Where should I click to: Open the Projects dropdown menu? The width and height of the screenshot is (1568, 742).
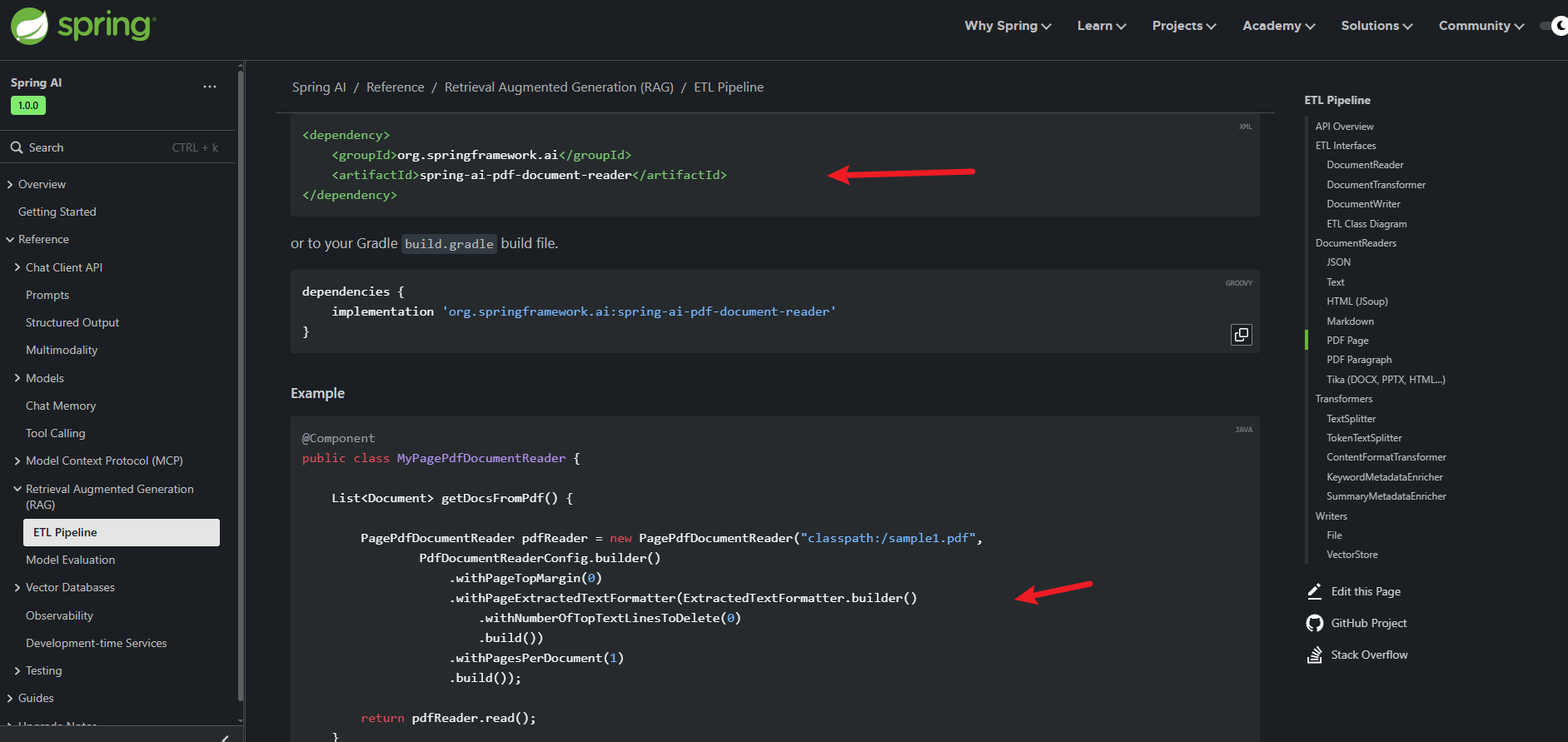click(1184, 26)
